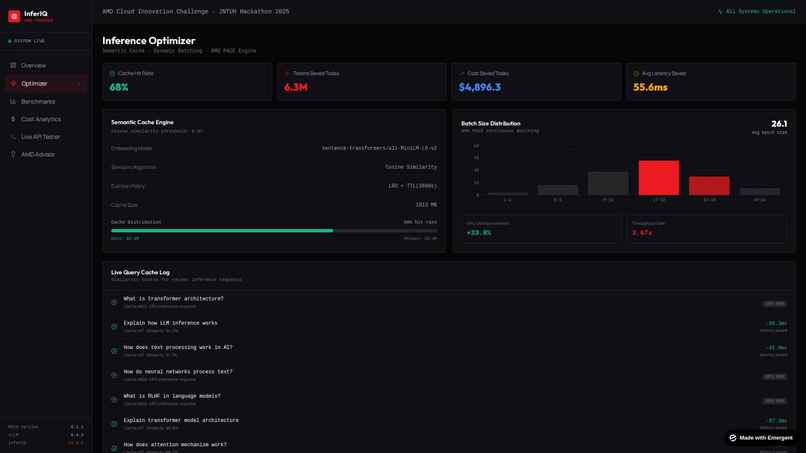Click the bright red bar in the batch size chart
This screenshot has height=453, width=806.
(658, 178)
